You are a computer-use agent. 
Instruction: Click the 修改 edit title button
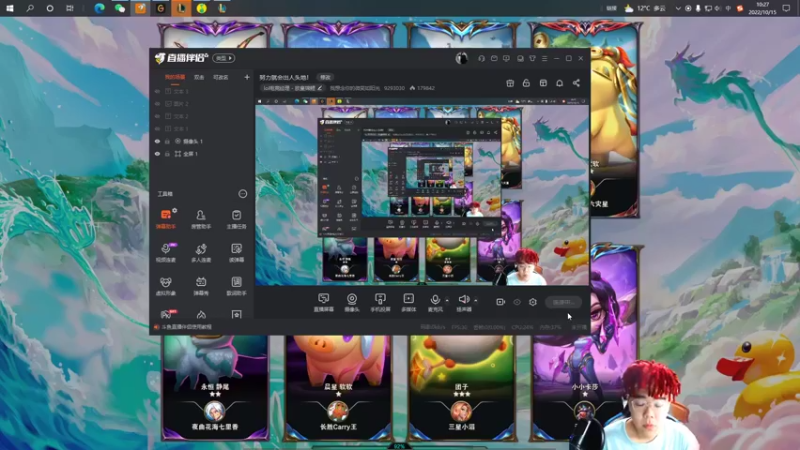coord(325,78)
